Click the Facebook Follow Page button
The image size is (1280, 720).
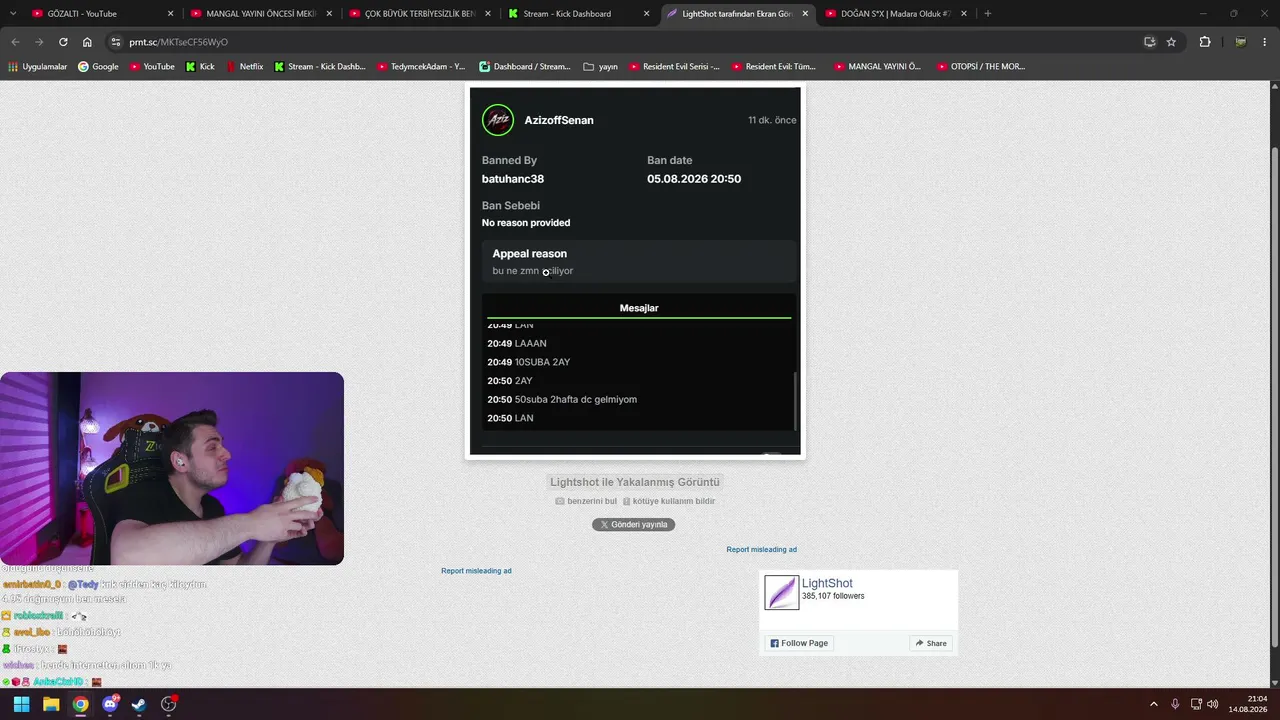[799, 643]
